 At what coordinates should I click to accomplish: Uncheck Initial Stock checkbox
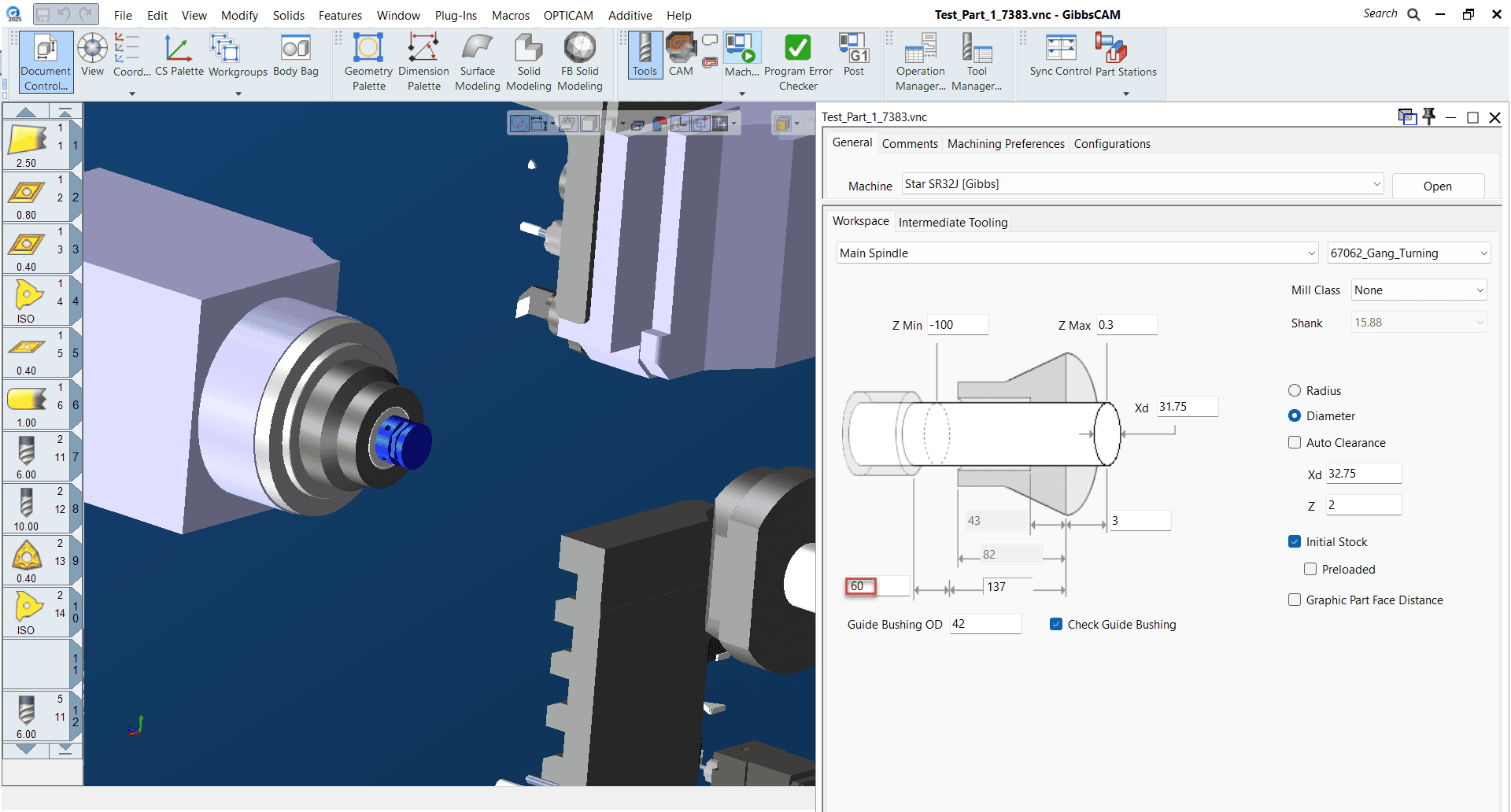point(1295,541)
